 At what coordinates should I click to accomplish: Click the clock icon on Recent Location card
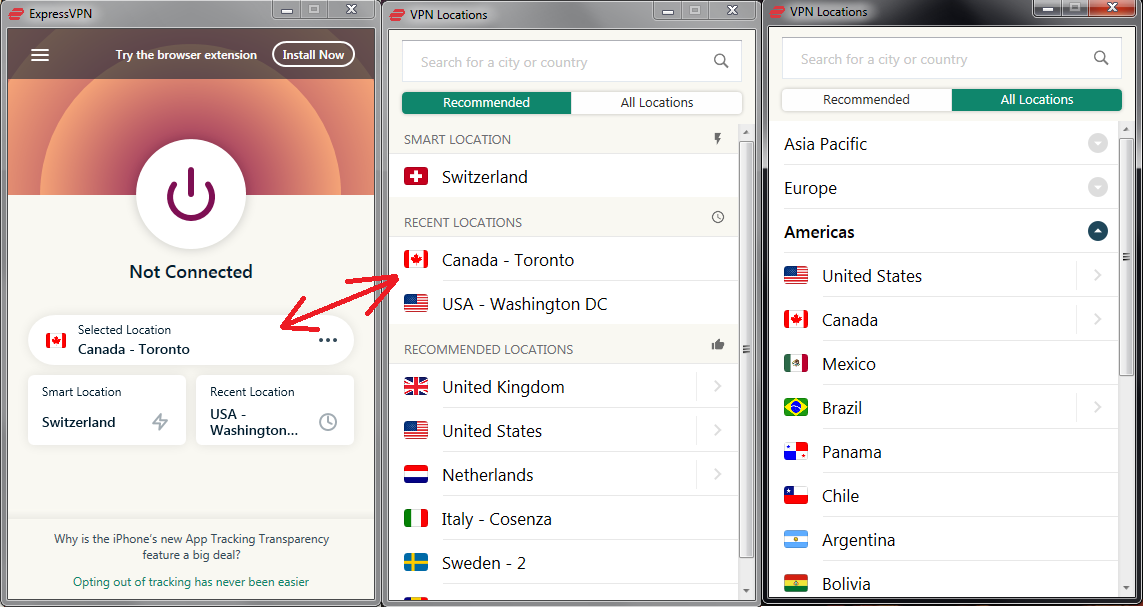(328, 422)
